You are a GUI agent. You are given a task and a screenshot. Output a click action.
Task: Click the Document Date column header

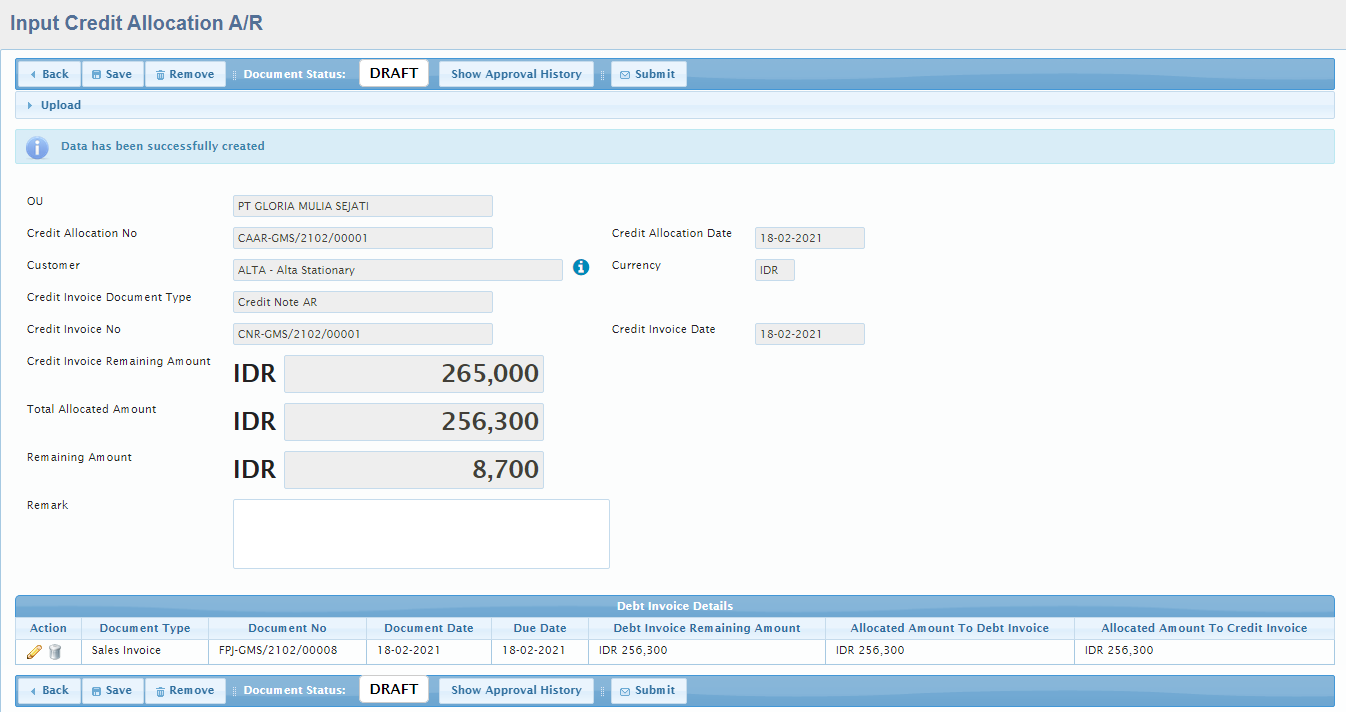tap(429, 628)
